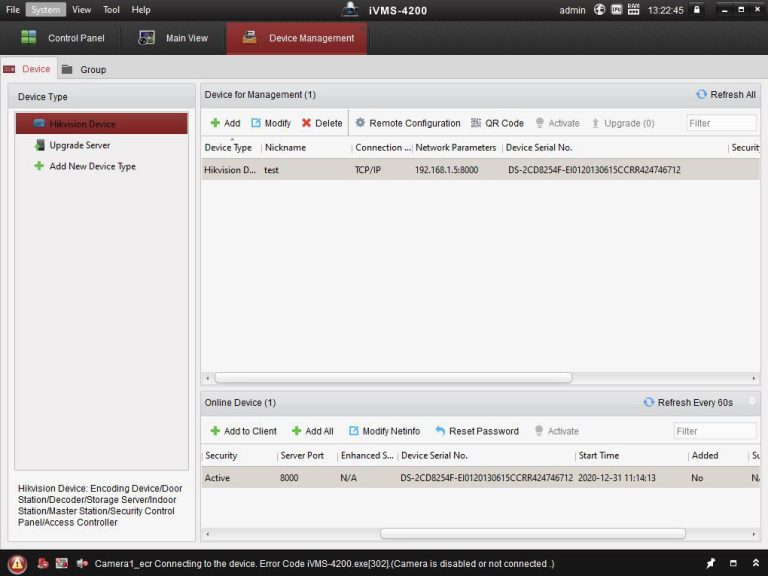Sort by Nickname column header
The height and width of the screenshot is (576, 768).
[x=285, y=147]
